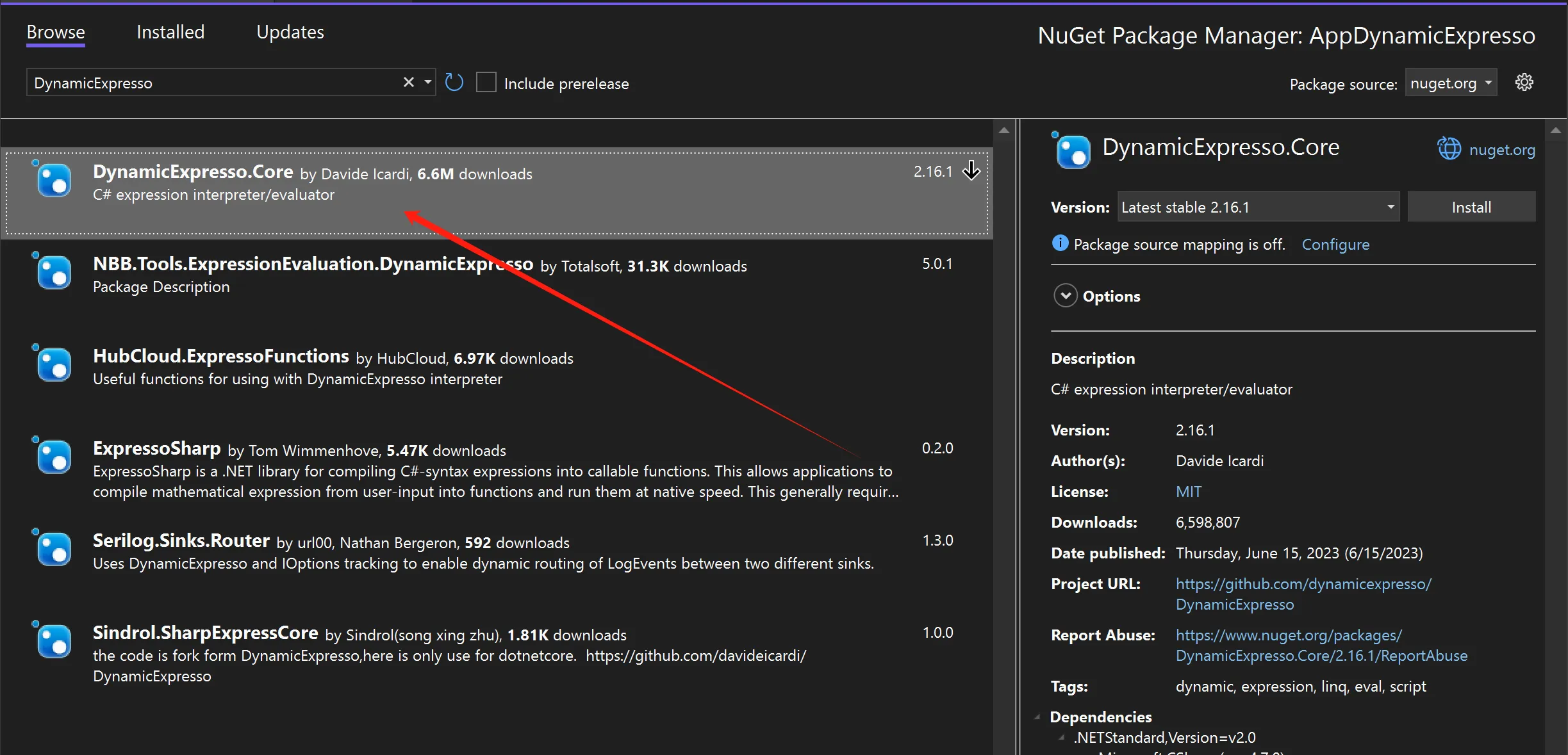
Task: Click the DynamicExpresso.Core package icon in list
Action: (53, 179)
